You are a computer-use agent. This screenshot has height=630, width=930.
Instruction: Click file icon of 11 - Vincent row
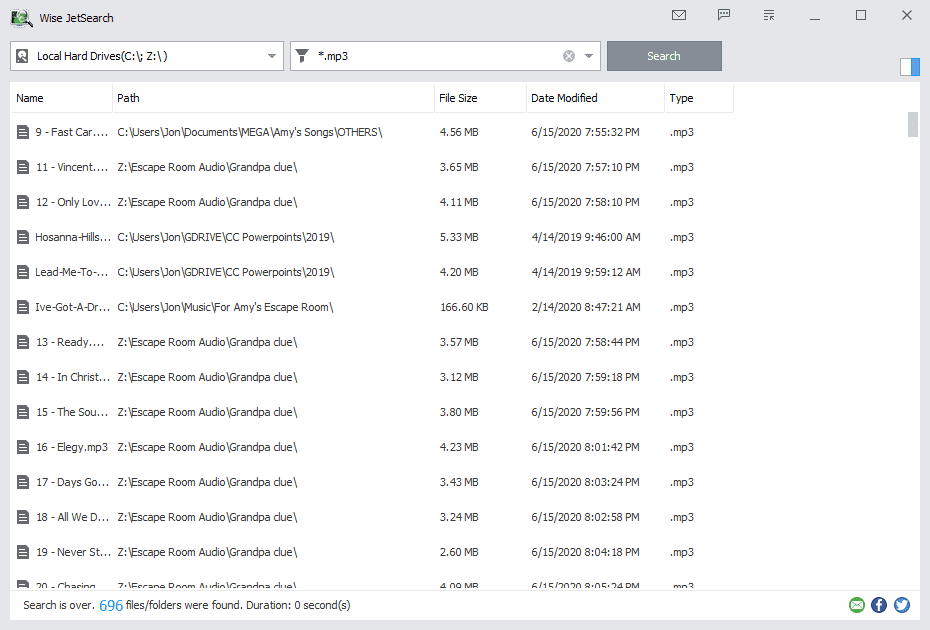point(23,167)
